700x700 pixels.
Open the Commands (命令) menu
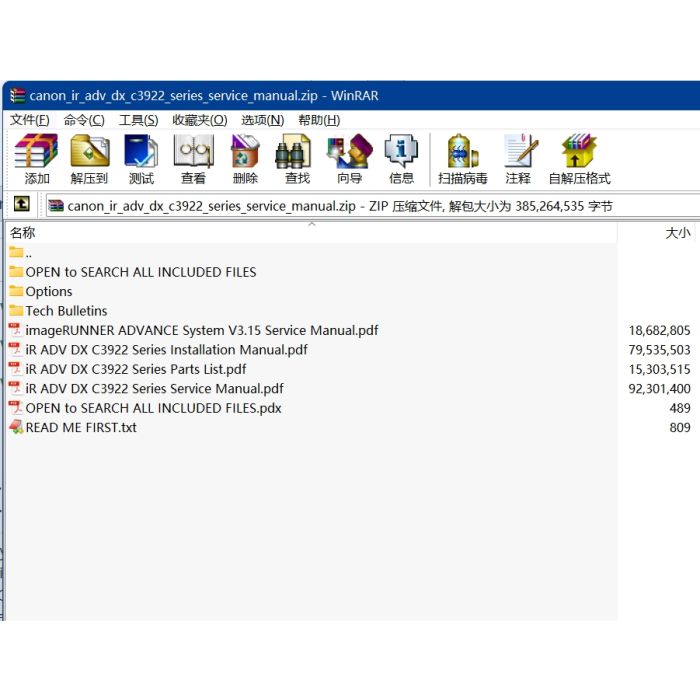pyautogui.click(x=84, y=120)
